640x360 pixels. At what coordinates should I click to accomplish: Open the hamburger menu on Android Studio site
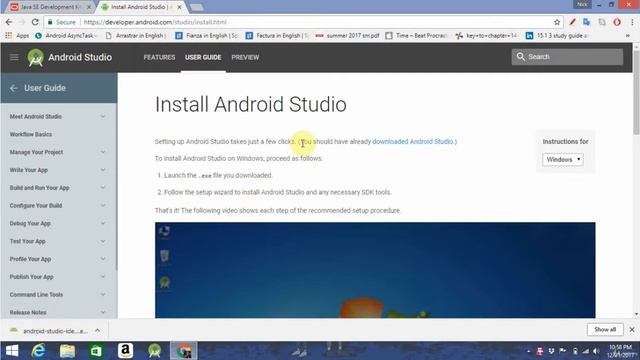point(14,57)
